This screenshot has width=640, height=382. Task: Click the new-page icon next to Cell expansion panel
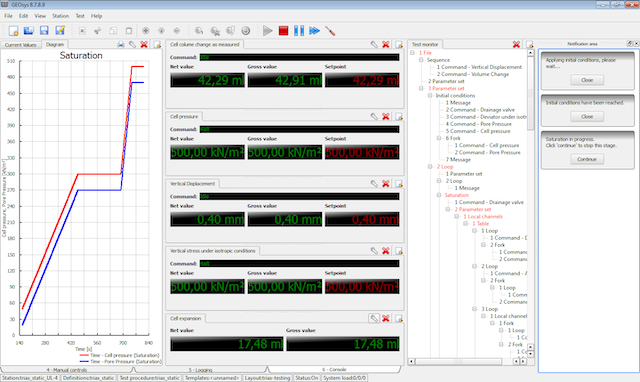click(x=399, y=318)
